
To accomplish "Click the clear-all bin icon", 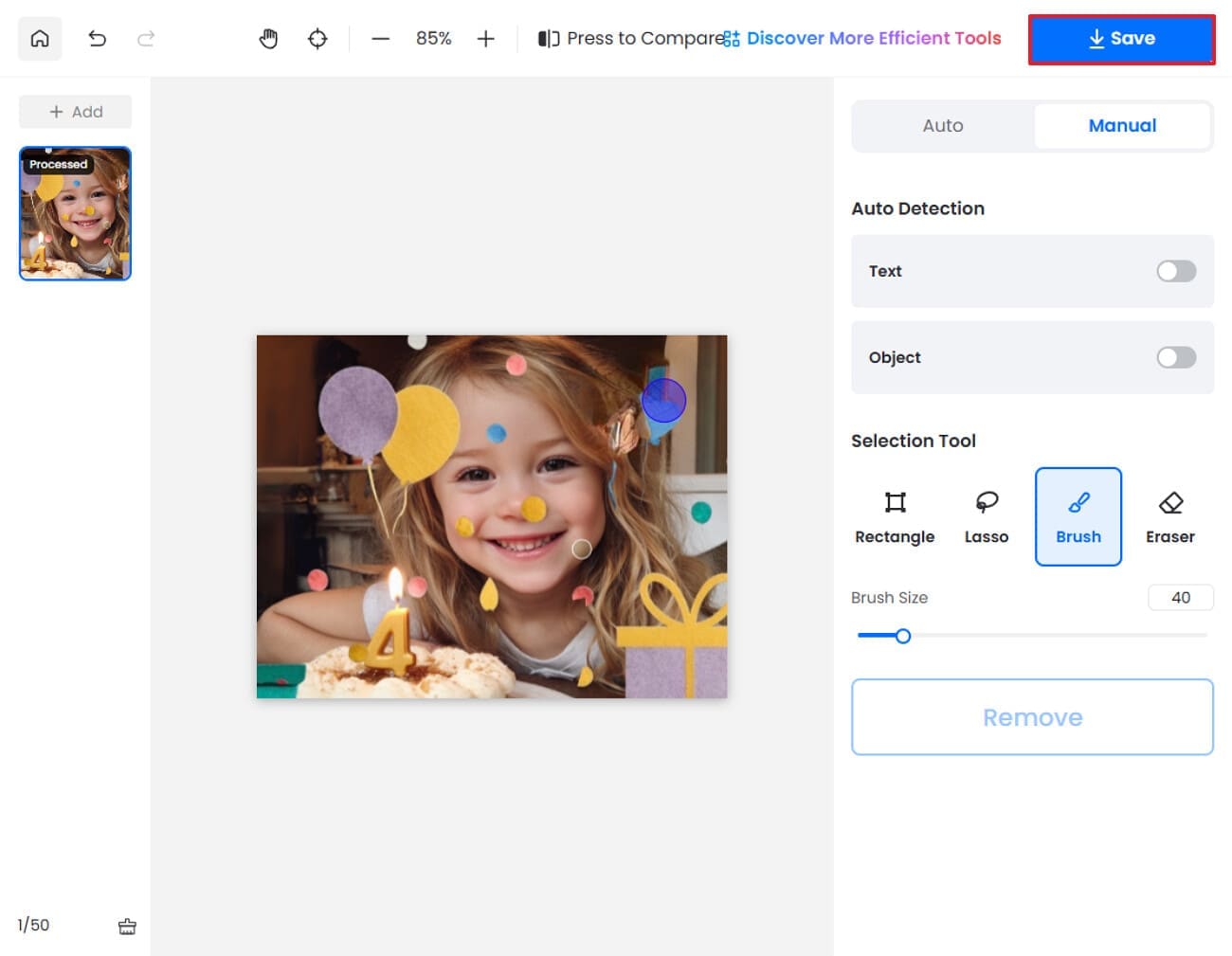I will tap(127, 926).
